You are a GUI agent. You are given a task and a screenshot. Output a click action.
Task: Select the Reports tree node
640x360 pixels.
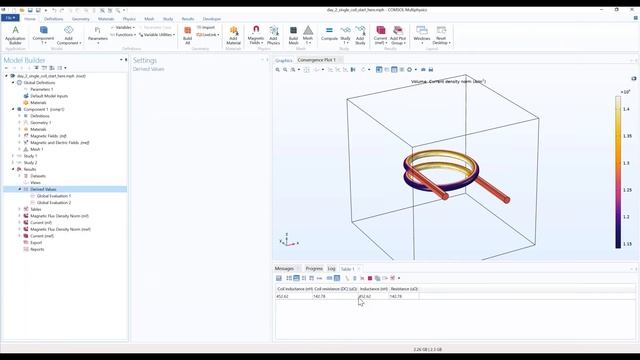click(37, 249)
